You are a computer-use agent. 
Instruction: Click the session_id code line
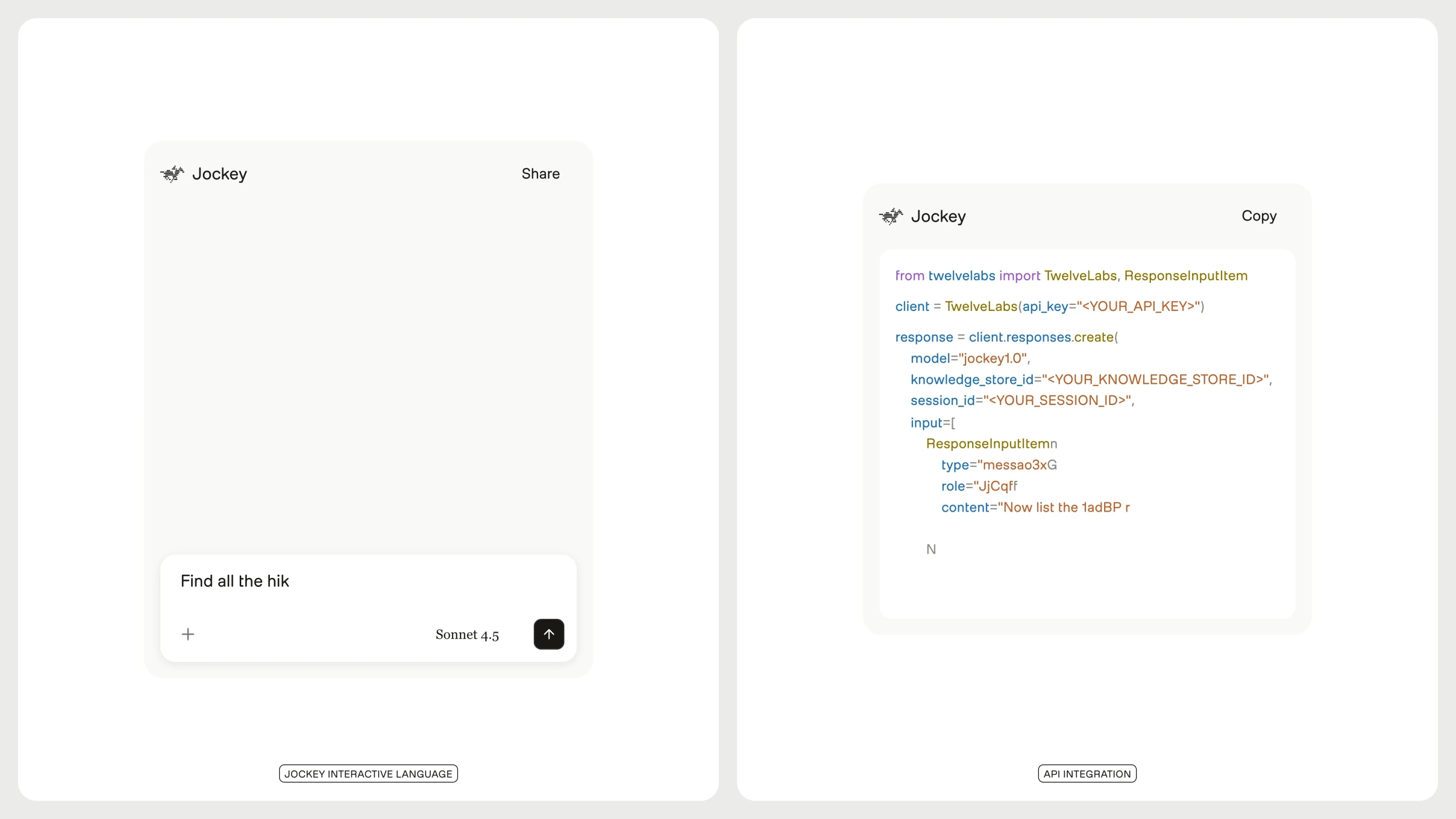pyautogui.click(x=1022, y=401)
